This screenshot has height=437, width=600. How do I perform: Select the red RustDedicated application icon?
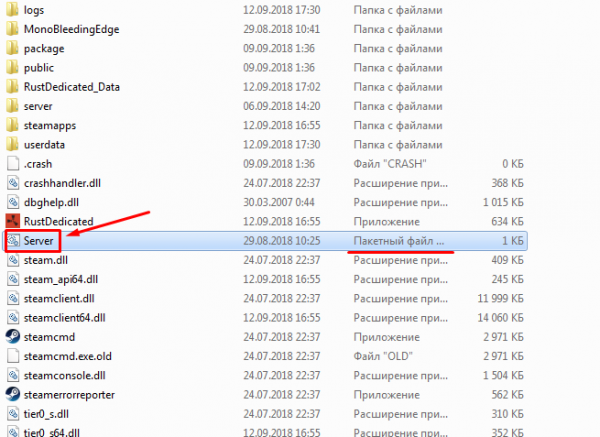13,221
